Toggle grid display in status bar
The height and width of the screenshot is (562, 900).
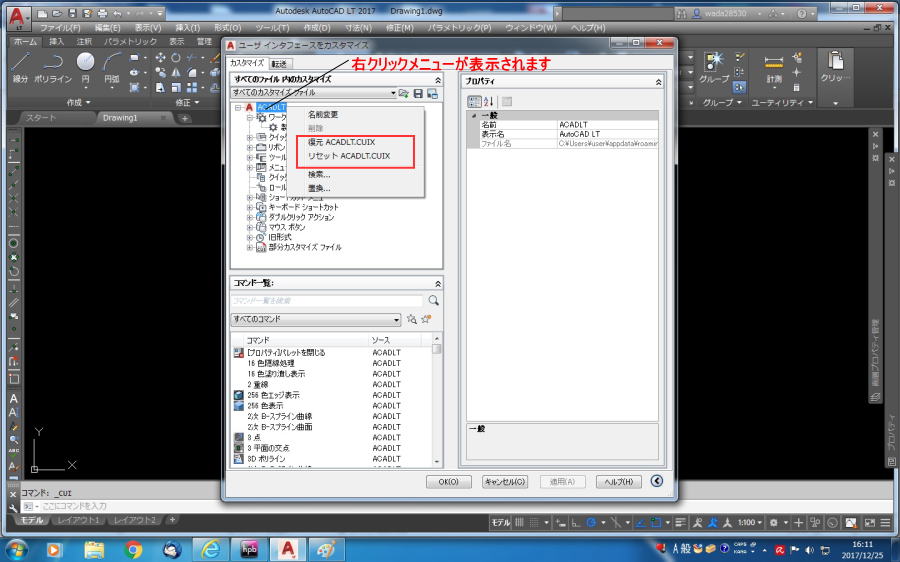pos(519,522)
